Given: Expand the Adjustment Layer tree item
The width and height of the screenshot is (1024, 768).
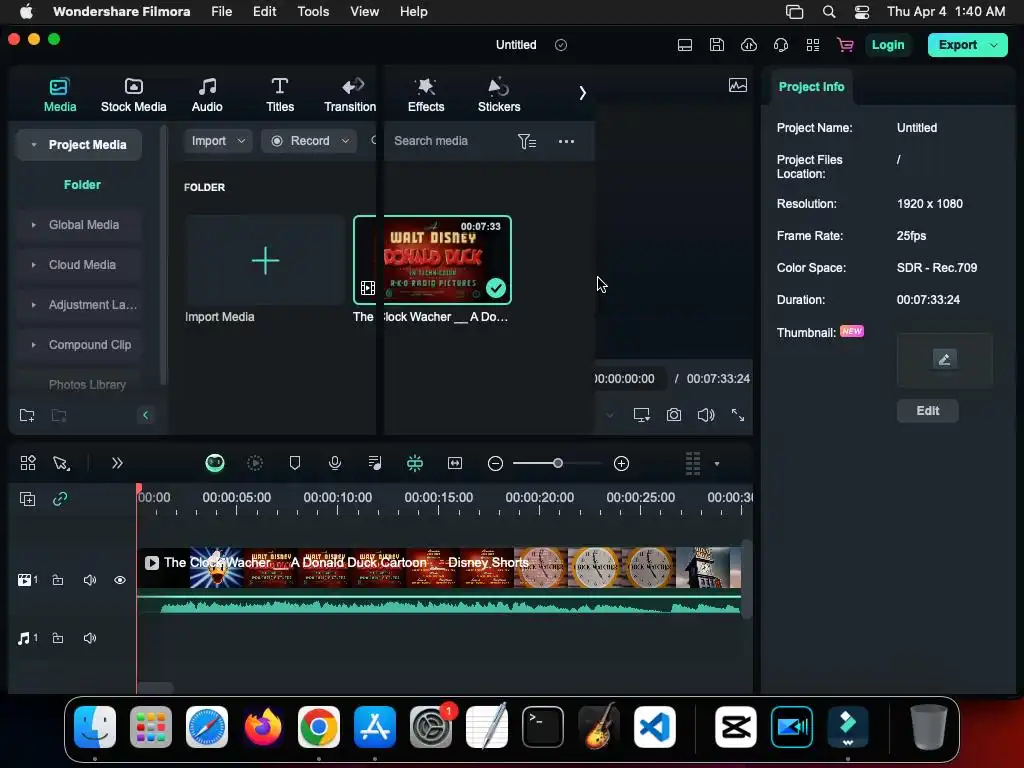Looking at the screenshot, I should click(x=33, y=304).
